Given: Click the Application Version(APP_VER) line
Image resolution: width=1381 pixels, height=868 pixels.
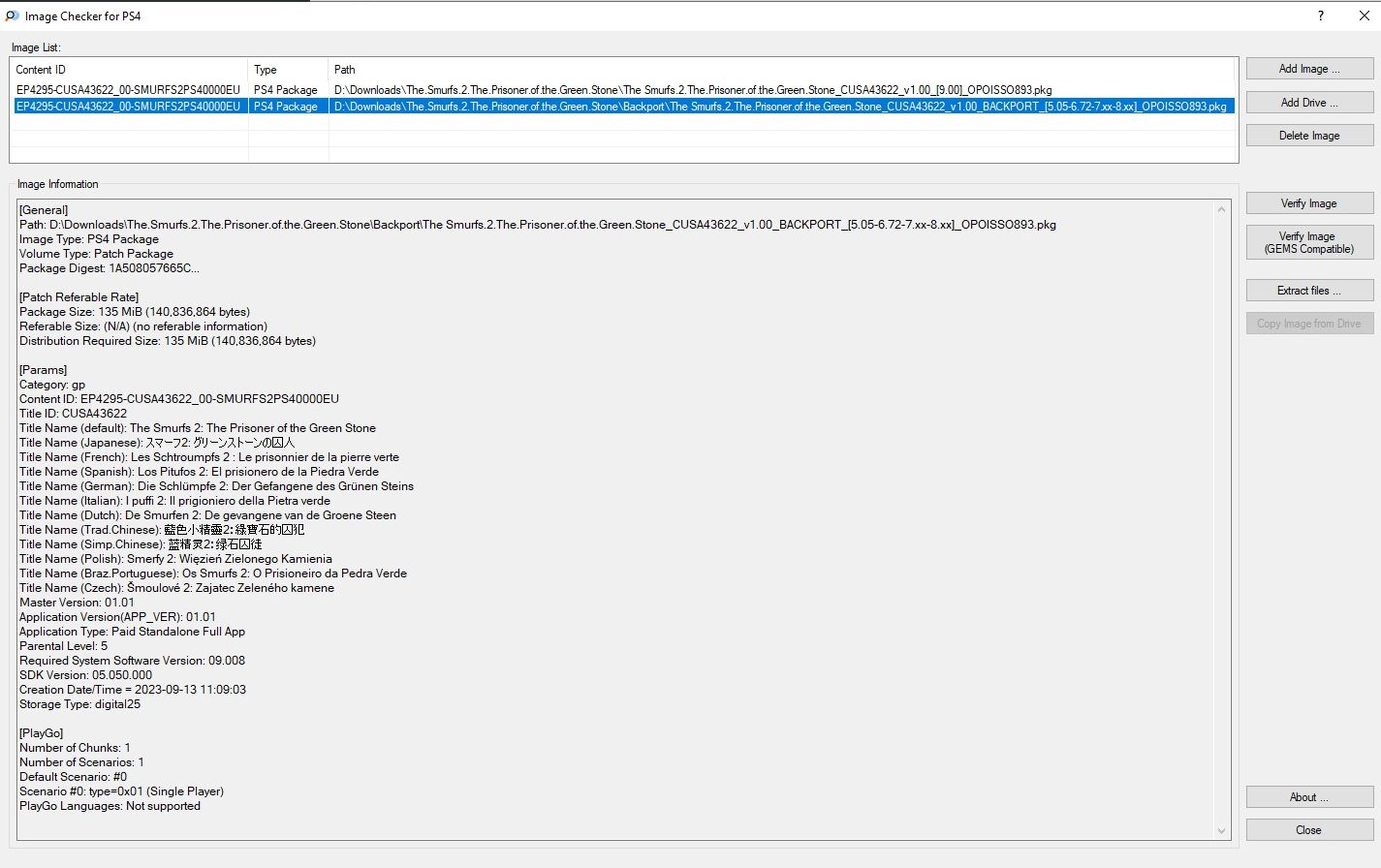Looking at the screenshot, I should point(117,617).
